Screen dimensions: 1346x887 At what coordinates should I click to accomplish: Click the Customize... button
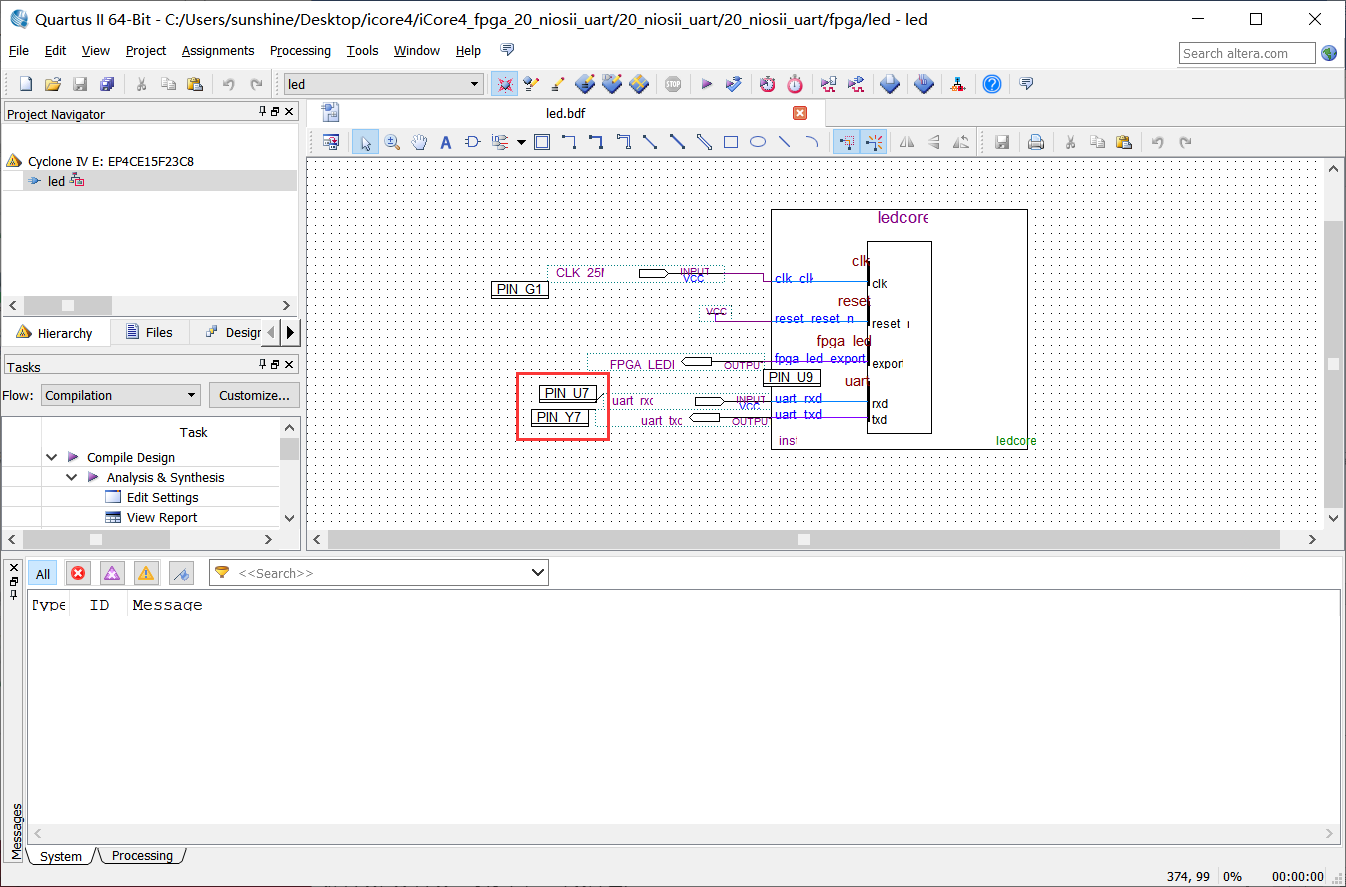click(254, 395)
